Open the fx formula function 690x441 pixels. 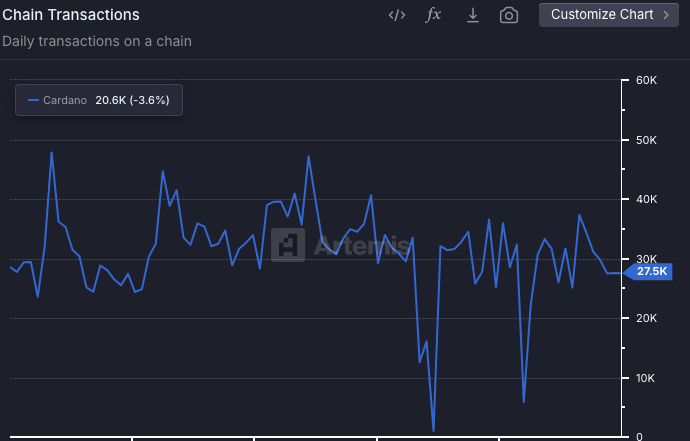(433, 15)
